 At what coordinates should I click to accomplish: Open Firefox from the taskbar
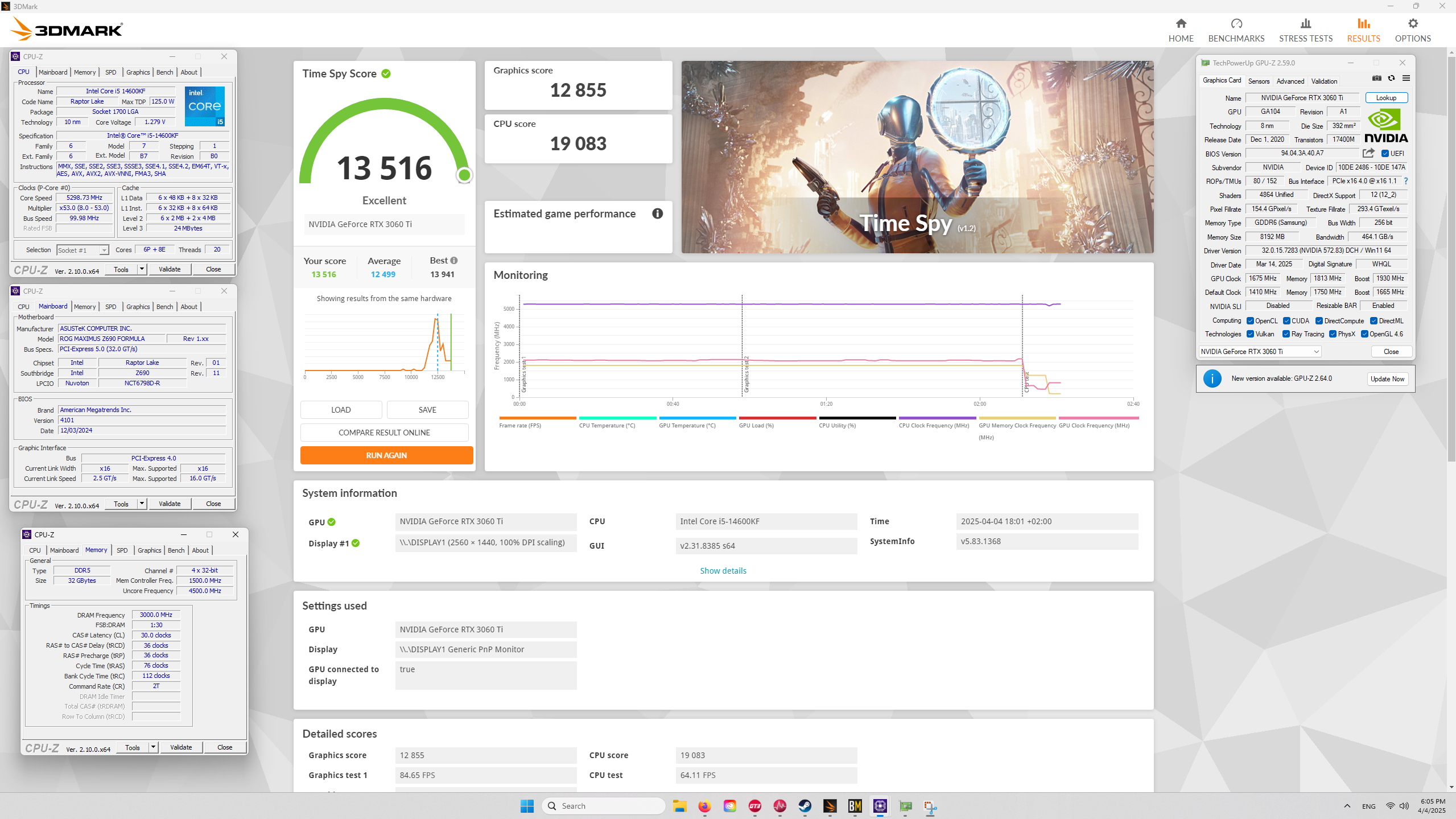704,806
